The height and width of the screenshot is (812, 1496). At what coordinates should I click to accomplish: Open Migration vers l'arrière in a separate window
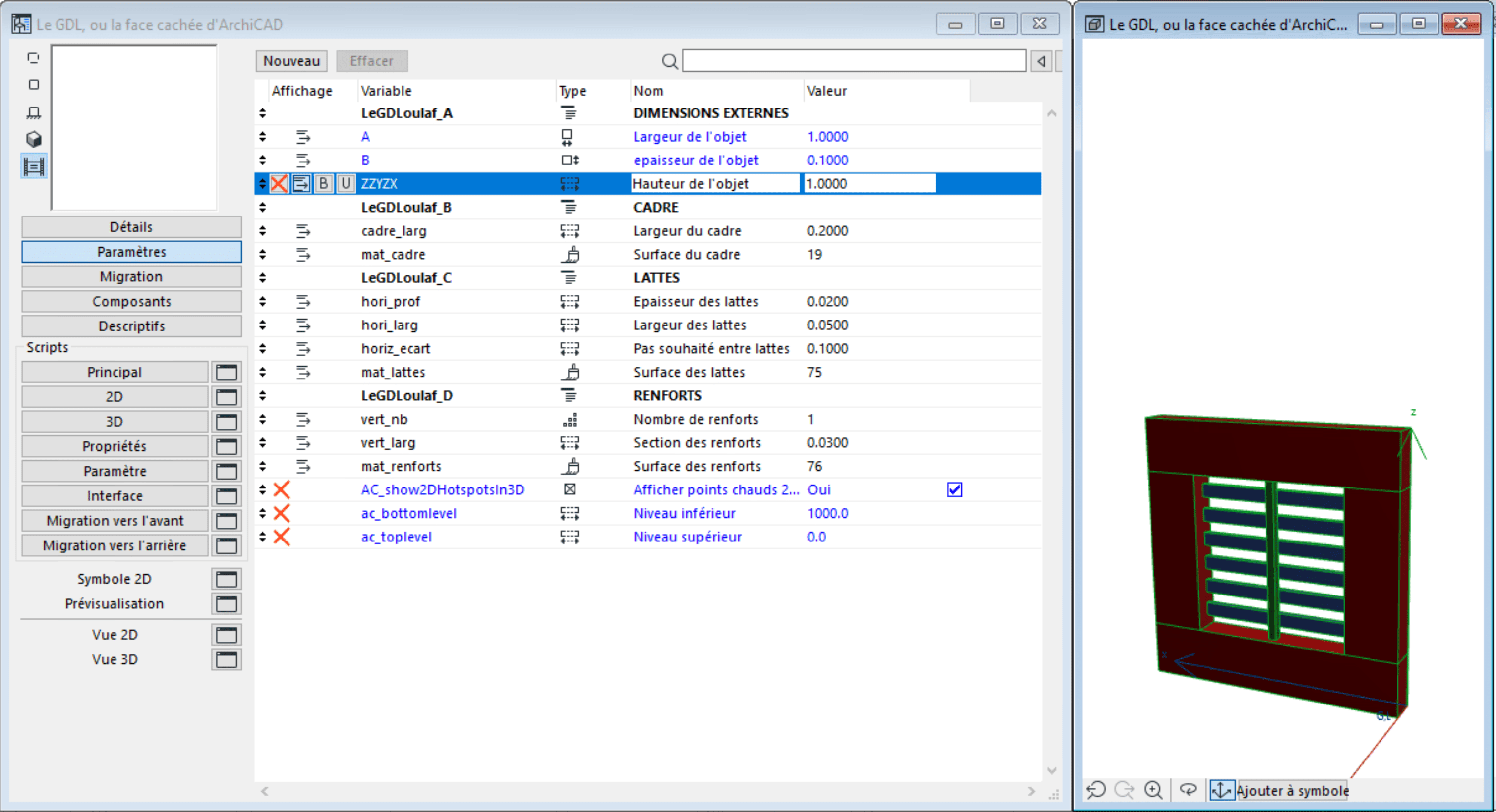(227, 545)
